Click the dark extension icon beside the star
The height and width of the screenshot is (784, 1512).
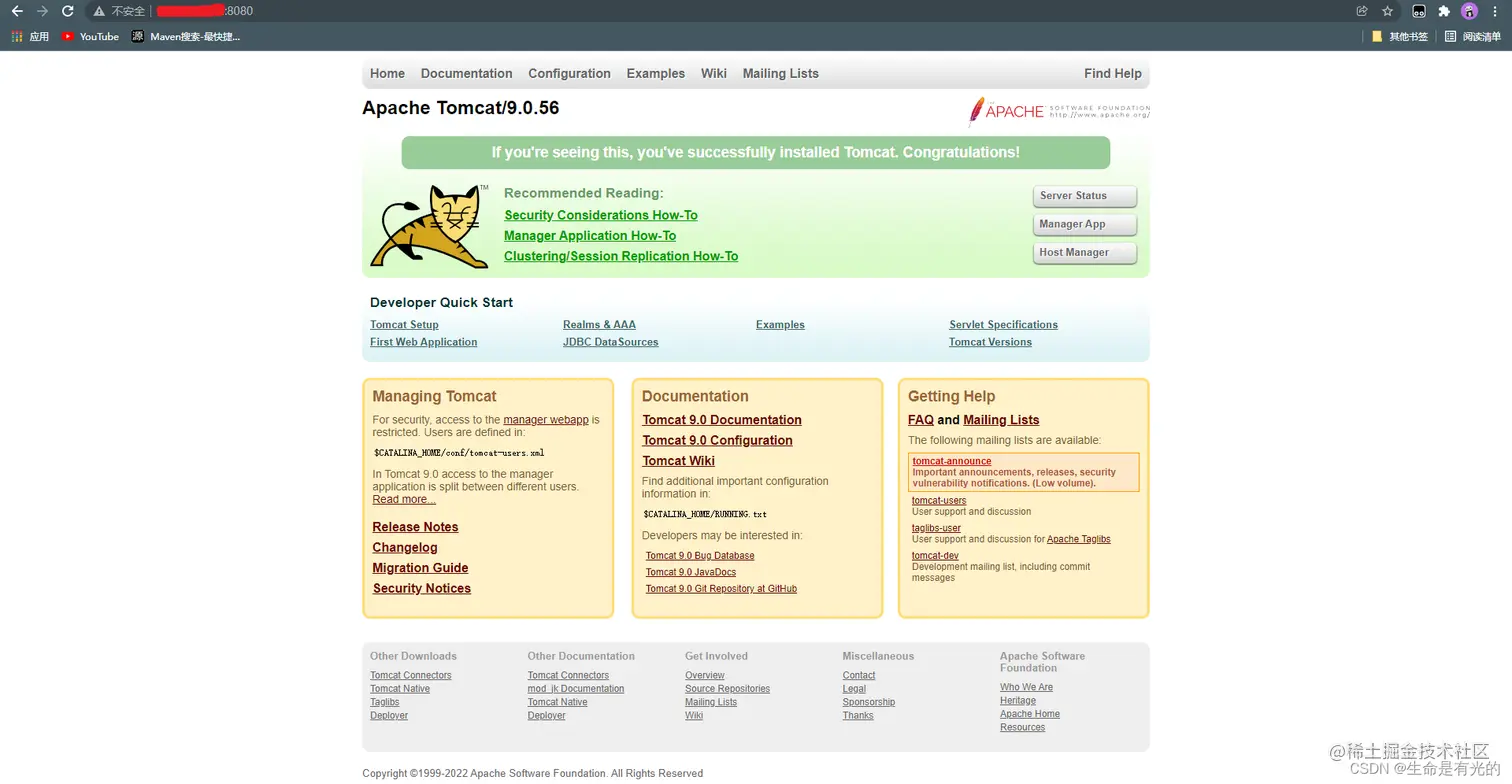(1418, 11)
